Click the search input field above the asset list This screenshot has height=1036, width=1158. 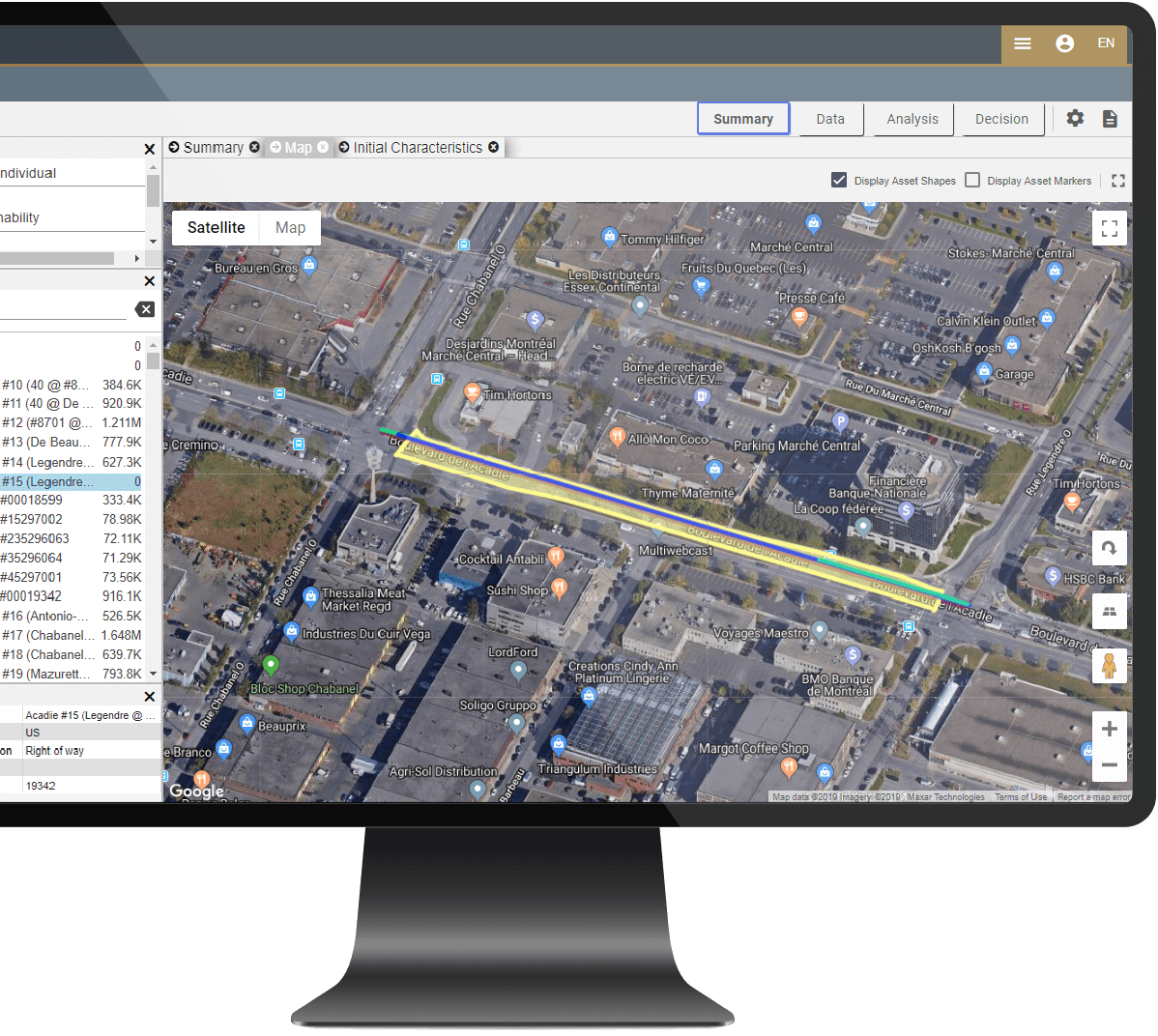pyautogui.click(x=64, y=309)
